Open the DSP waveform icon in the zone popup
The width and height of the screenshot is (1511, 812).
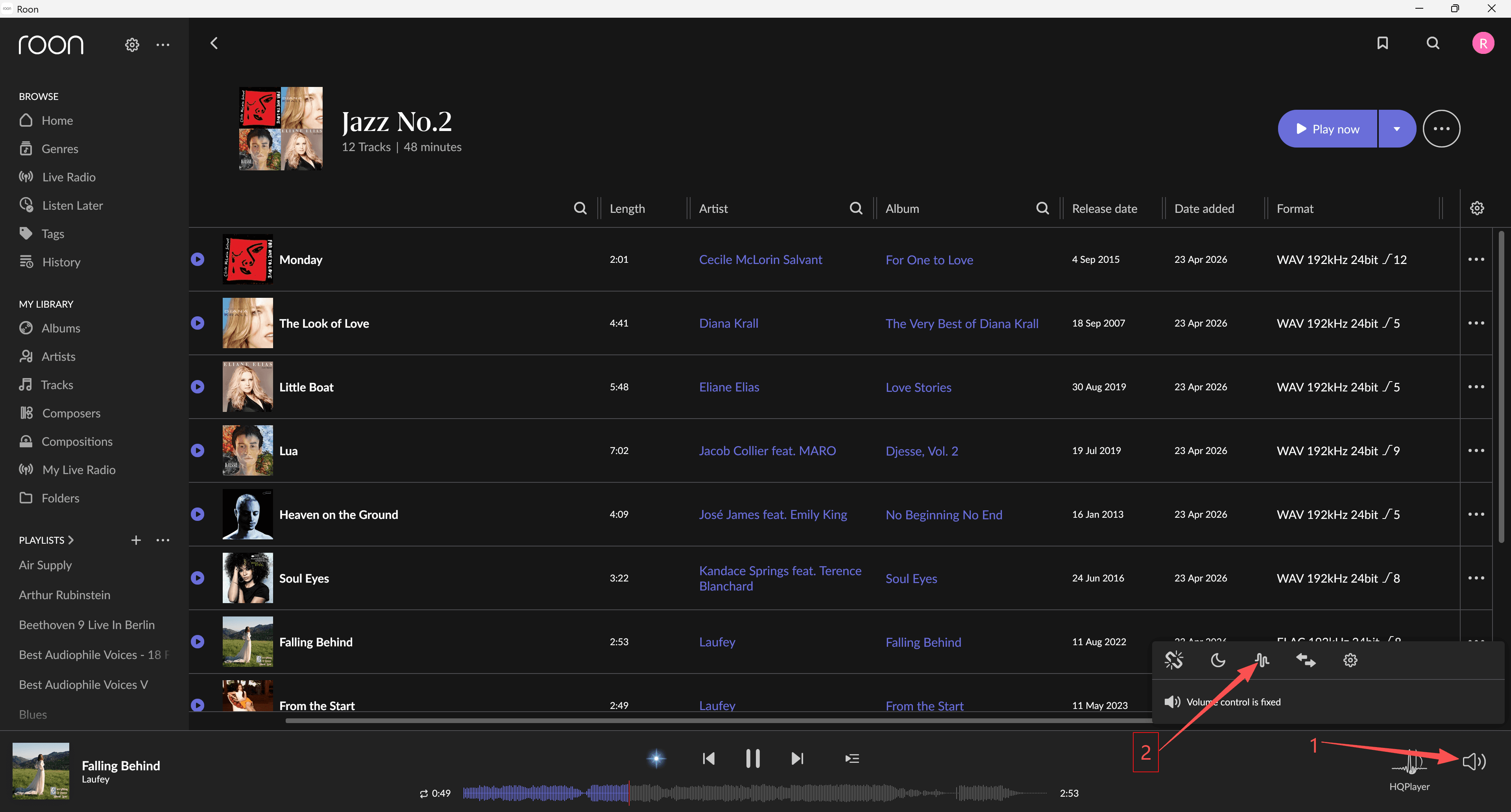pyautogui.click(x=1262, y=660)
